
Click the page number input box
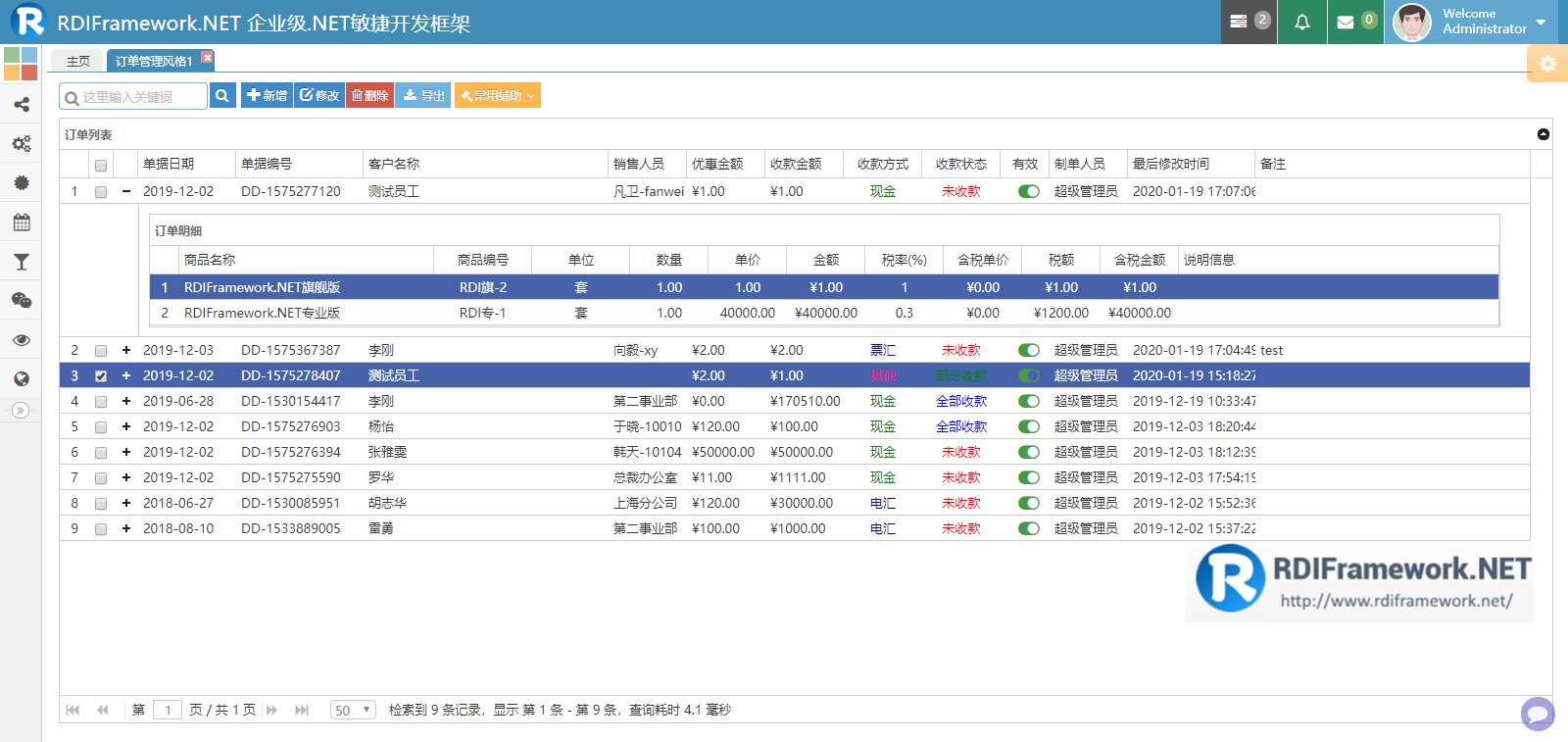click(168, 710)
